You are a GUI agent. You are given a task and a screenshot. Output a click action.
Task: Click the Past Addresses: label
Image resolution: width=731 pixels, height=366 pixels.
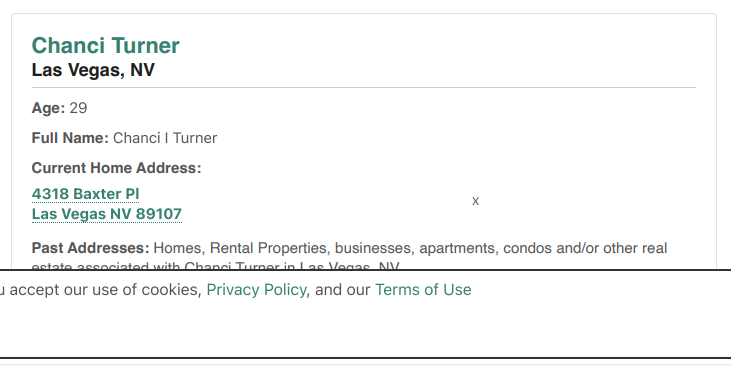[90, 248]
